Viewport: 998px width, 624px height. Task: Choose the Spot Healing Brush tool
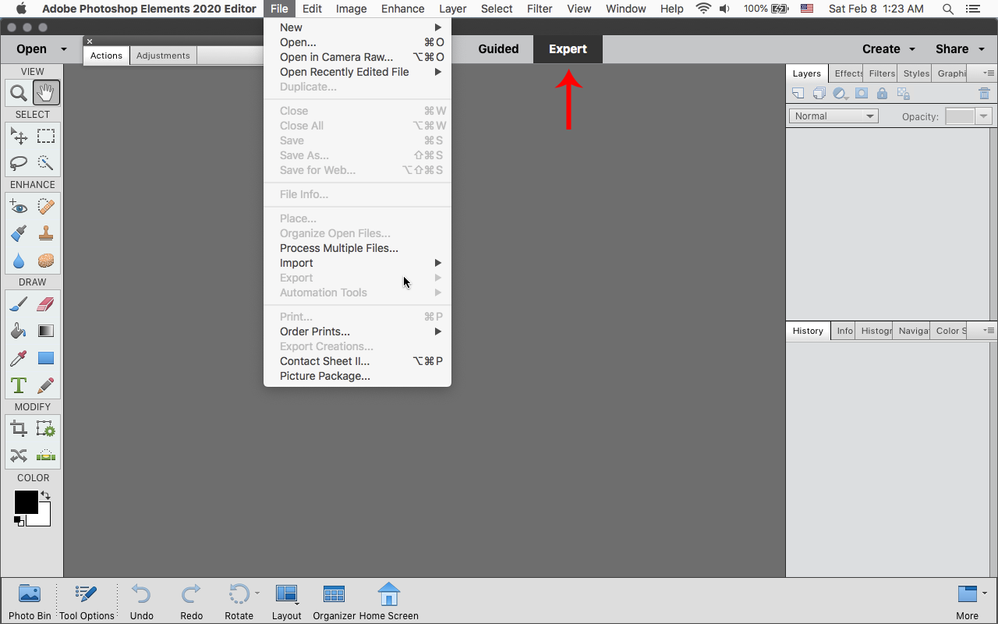click(46, 206)
